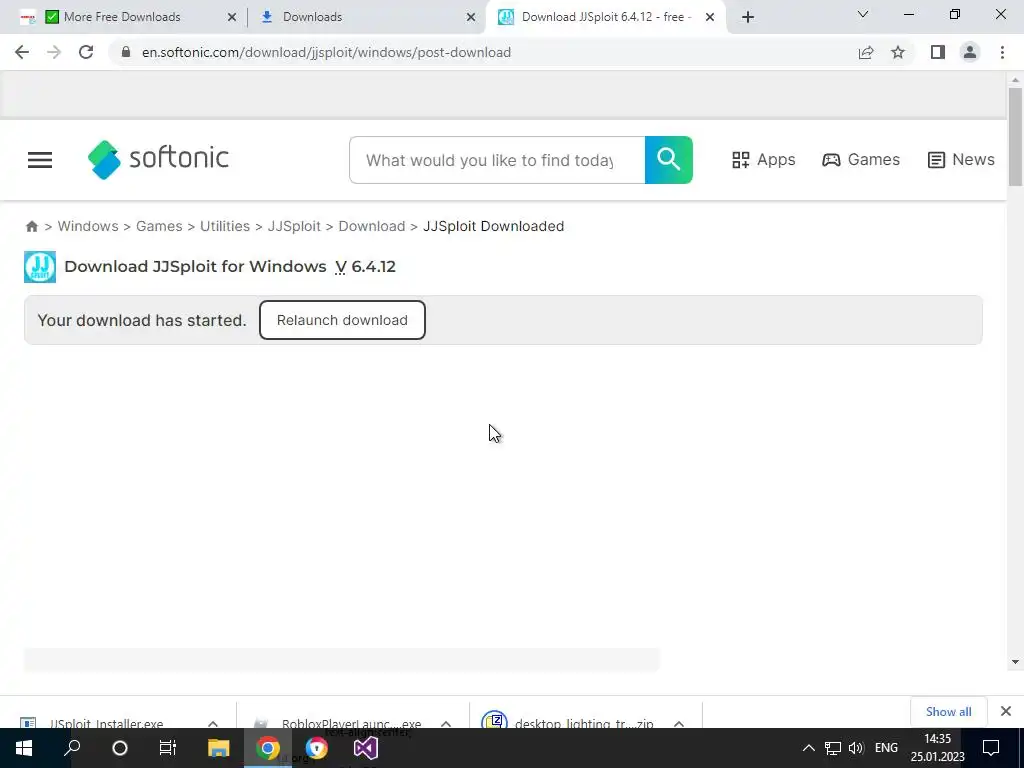Screen dimensions: 1024x768
Task: Open the Games breadcrumb link
Action: tap(159, 226)
